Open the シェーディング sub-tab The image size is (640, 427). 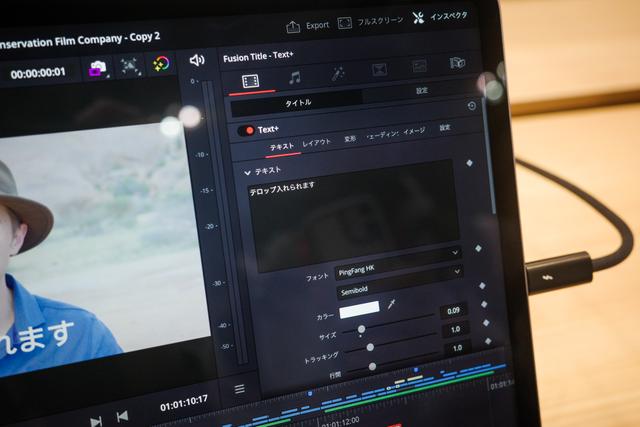coord(382,135)
